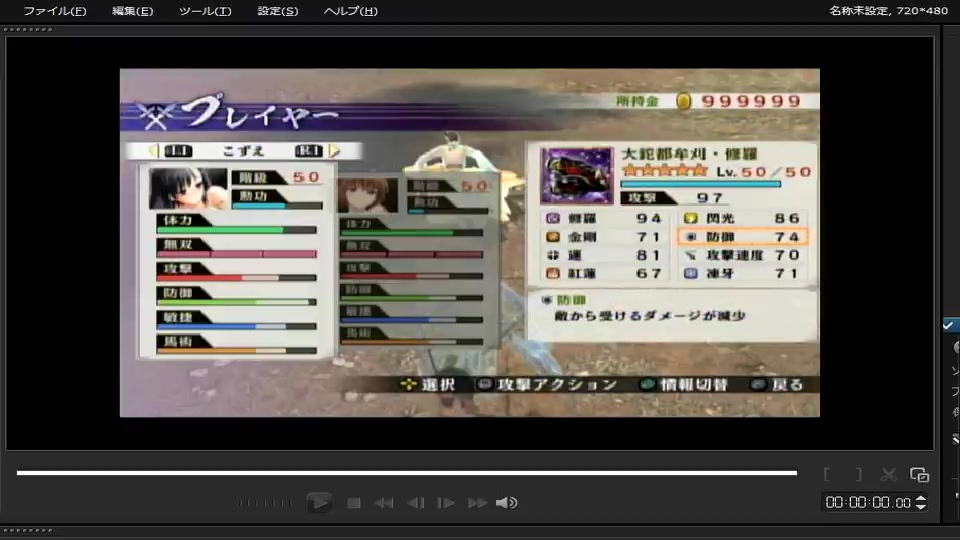Step forward one frame with the next-frame icon
960x540 pixels.
coord(446,503)
